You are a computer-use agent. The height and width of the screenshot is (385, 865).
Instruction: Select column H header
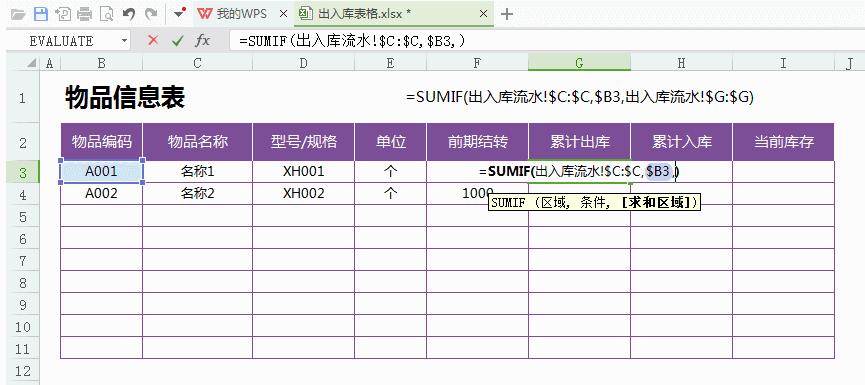tap(681, 63)
